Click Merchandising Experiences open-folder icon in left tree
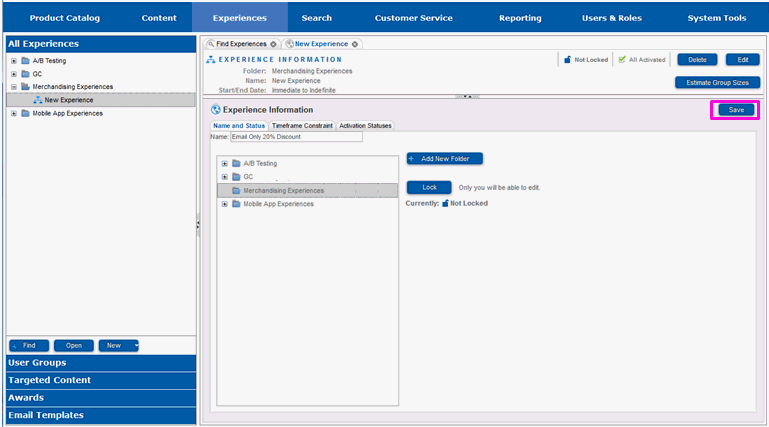This screenshot has width=769, height=427. pyautogui.click(x=26, y=87)
